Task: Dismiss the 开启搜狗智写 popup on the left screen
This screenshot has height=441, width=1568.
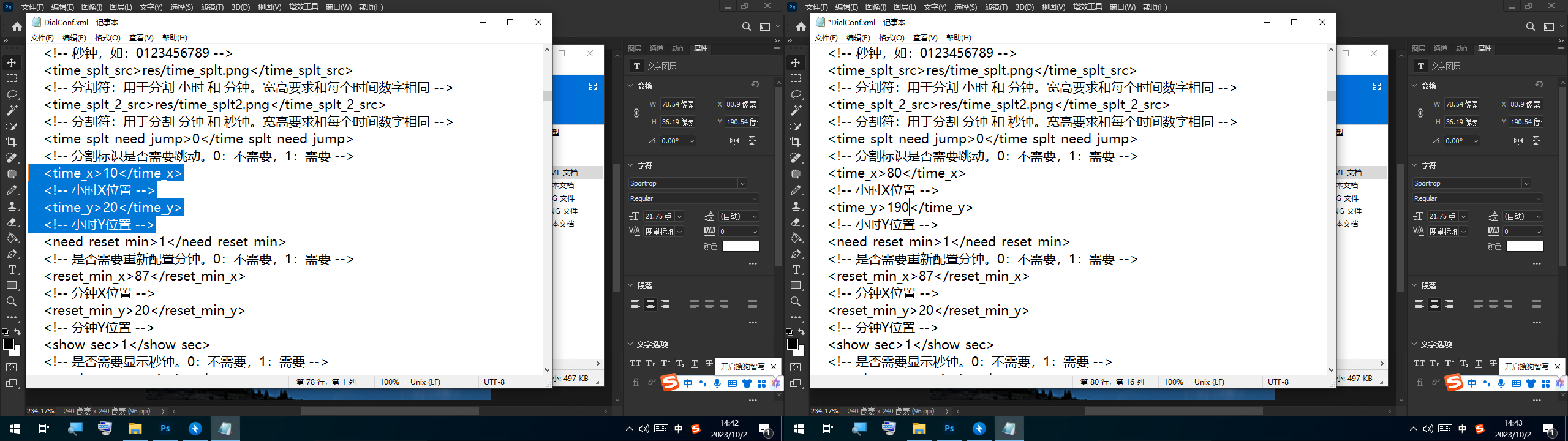Action: [774, 367]
